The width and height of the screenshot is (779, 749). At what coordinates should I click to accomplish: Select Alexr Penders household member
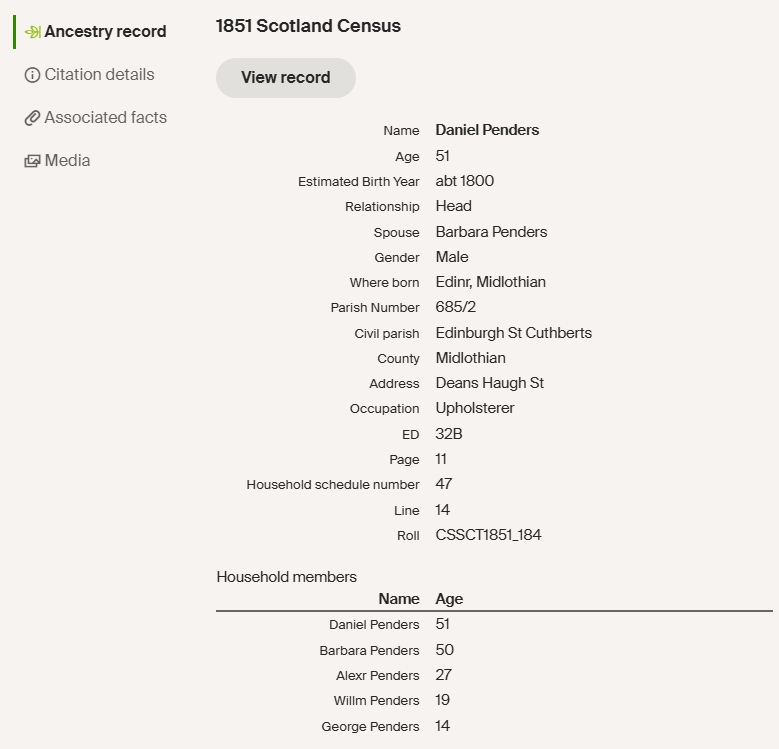377,676
